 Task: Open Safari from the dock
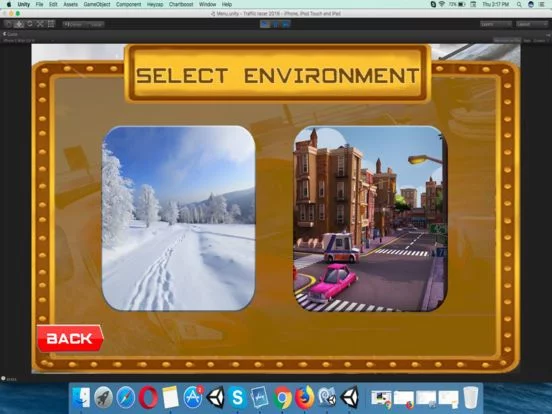pyautogui.click(x=126, y=397)
